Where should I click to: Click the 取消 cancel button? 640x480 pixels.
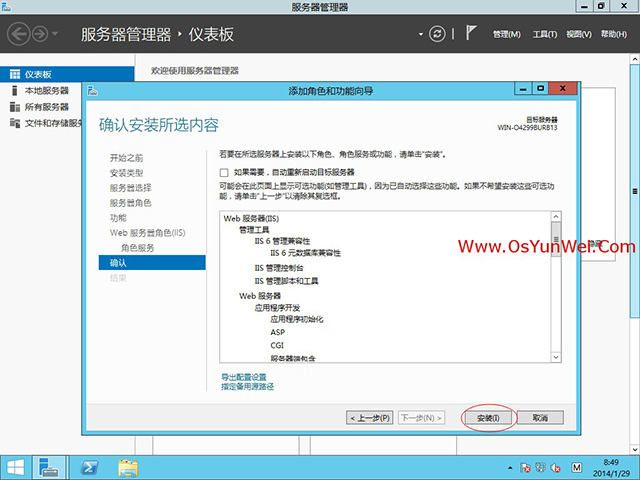tap(540, 418)
